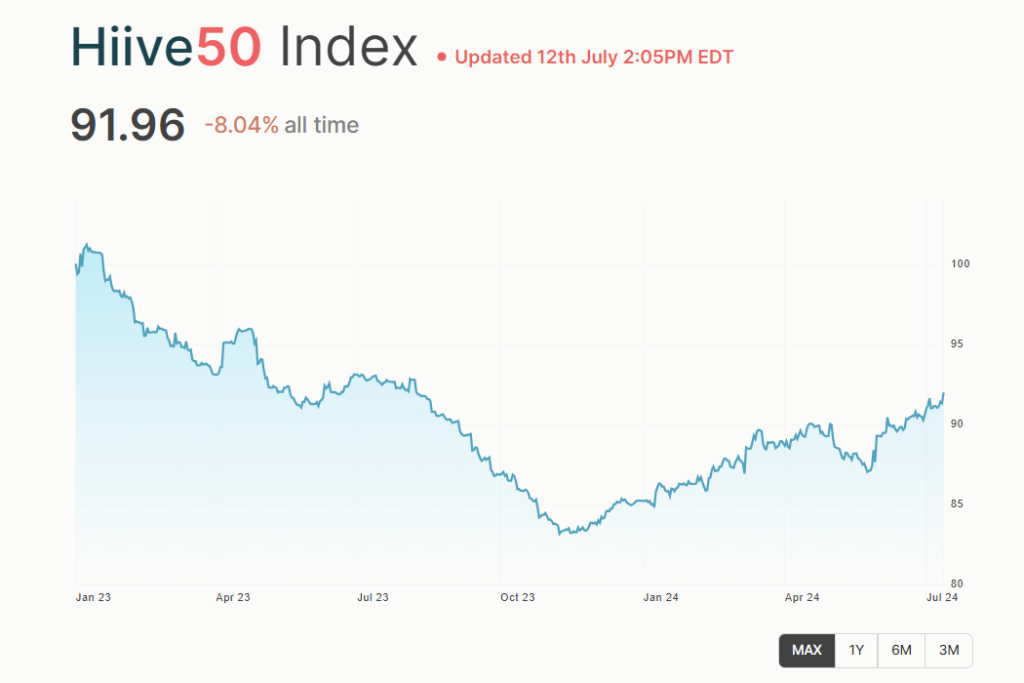Click the Apr 23 axis label
This screenshot has width=1024, height=683.
(233, 597)
